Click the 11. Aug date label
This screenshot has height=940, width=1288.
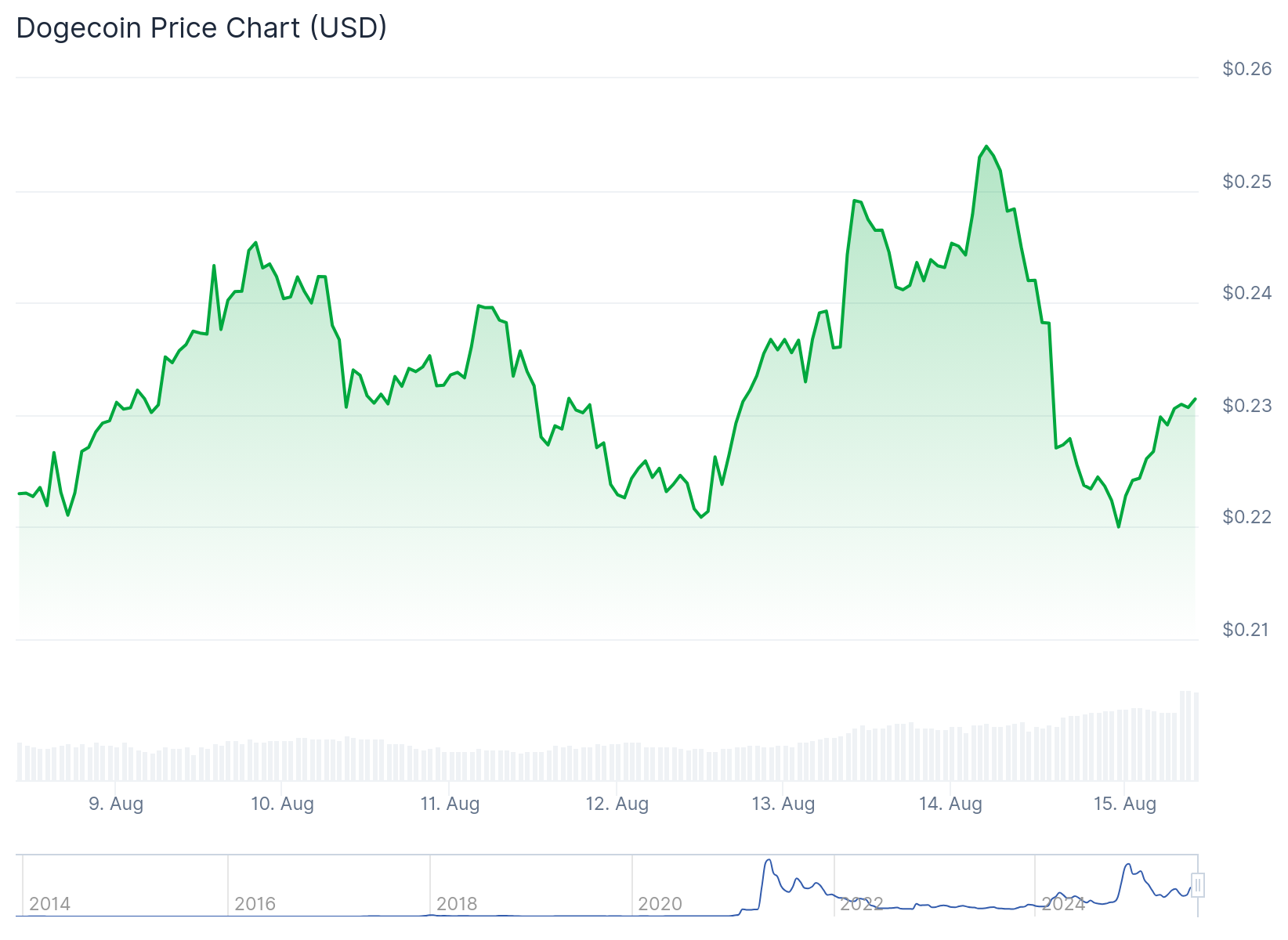(x=450, y=804)
